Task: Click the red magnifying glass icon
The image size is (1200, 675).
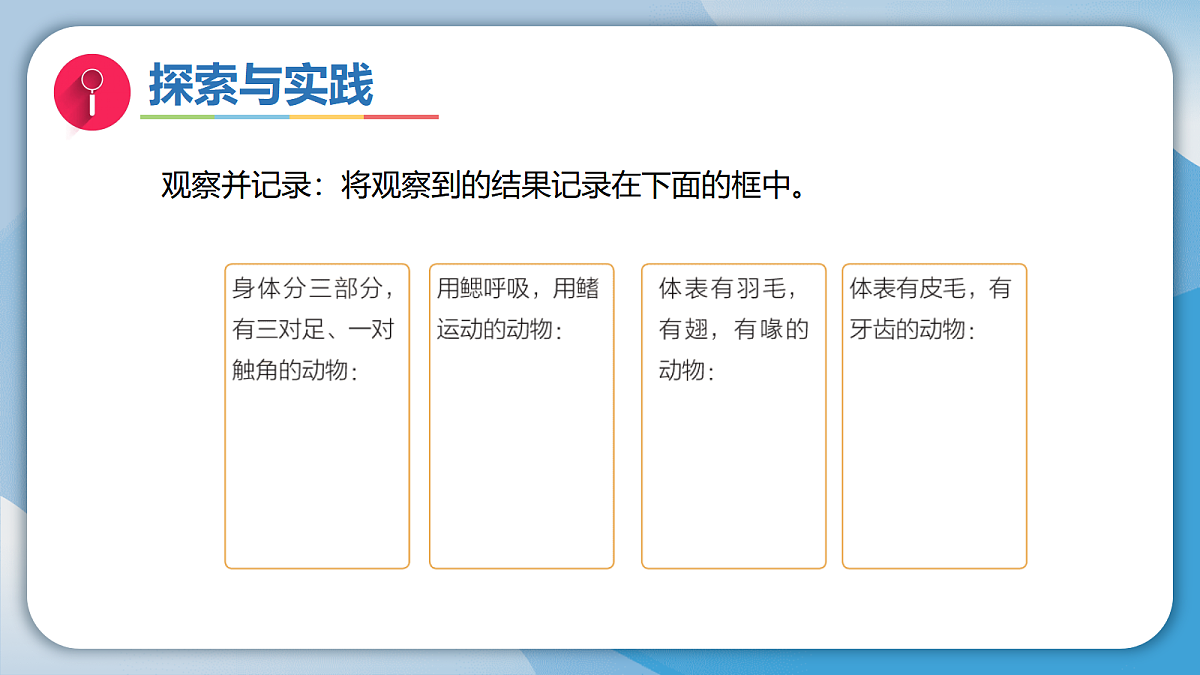Action: (x=92, y=92)
